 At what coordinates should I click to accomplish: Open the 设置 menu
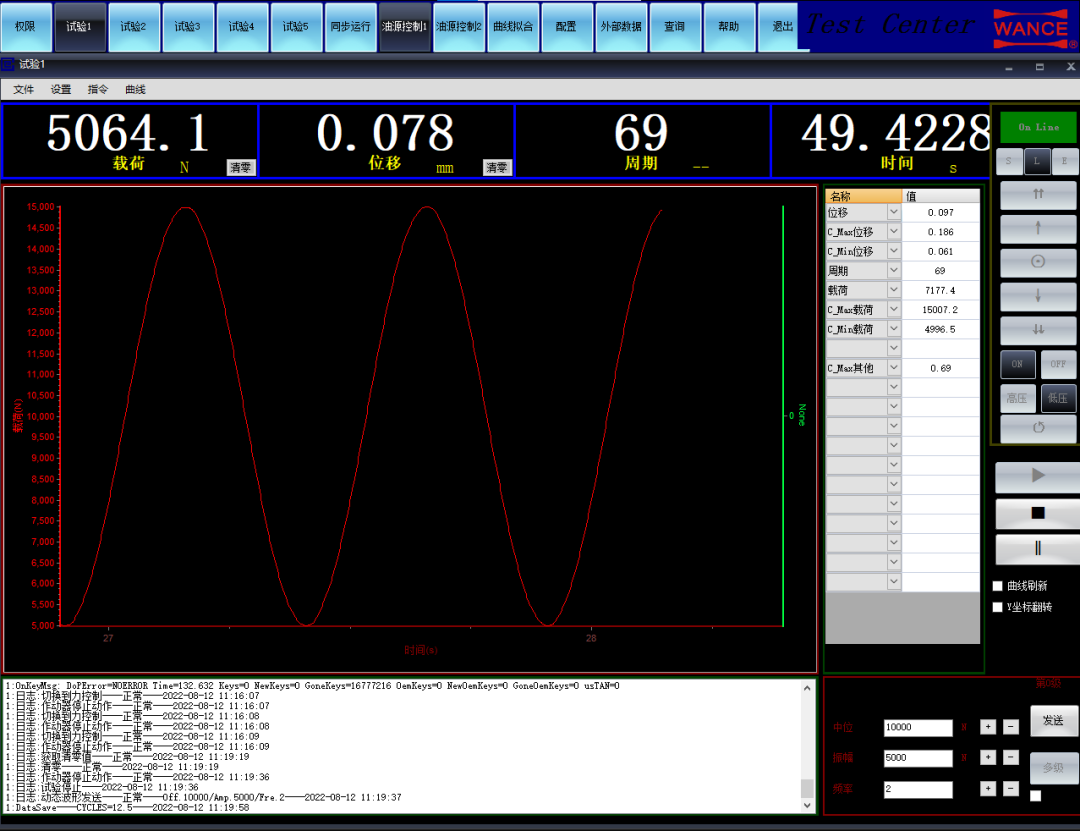[x=61, y=89]
